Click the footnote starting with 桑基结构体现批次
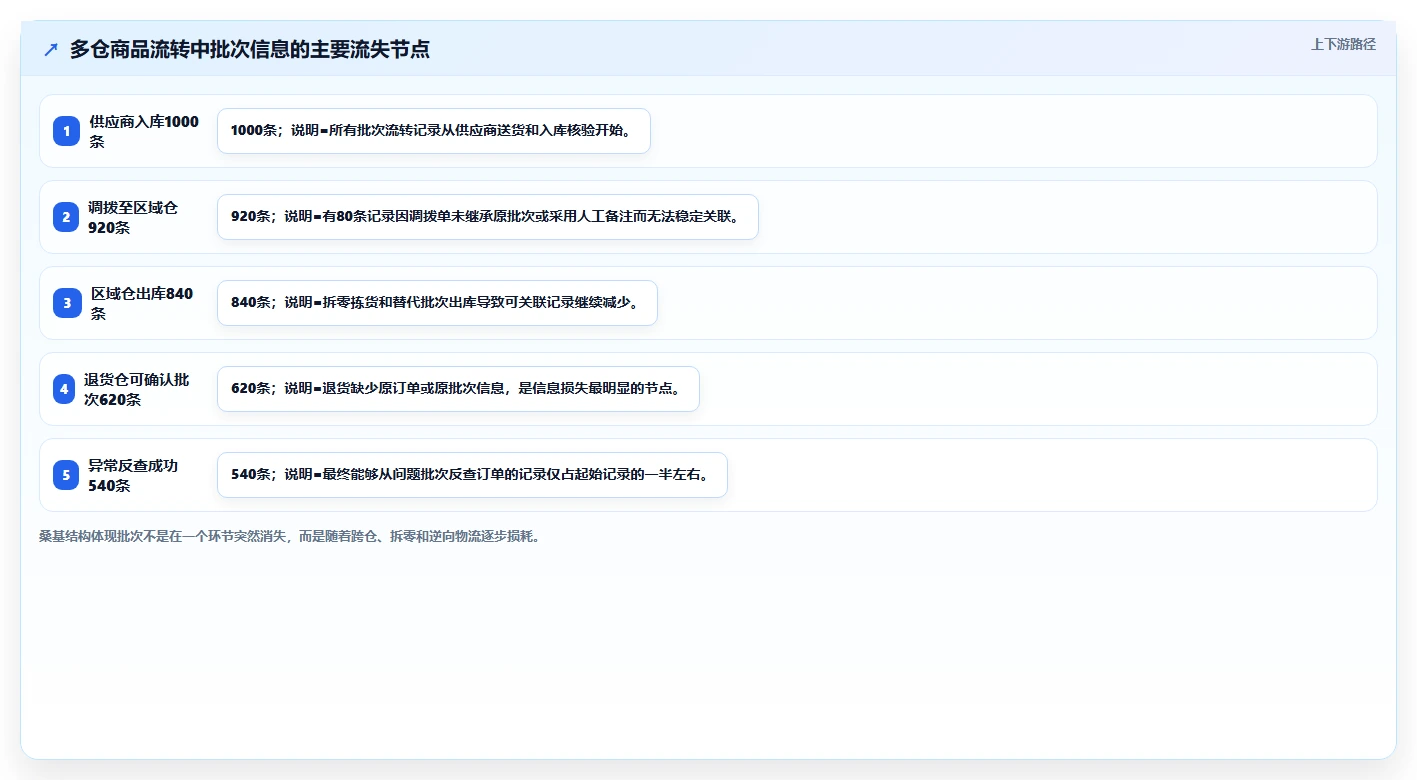The height and width of the screenshot is (780, 1417). coord(290,536)
